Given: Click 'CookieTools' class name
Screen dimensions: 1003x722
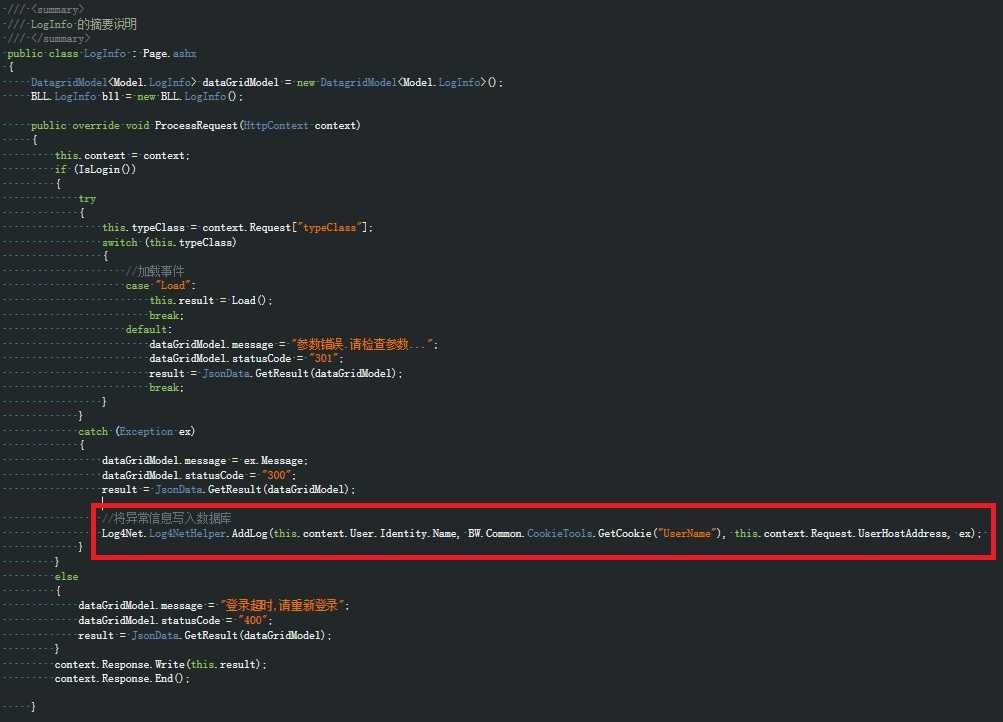Looking at the screenshot, I should point(560,533).
